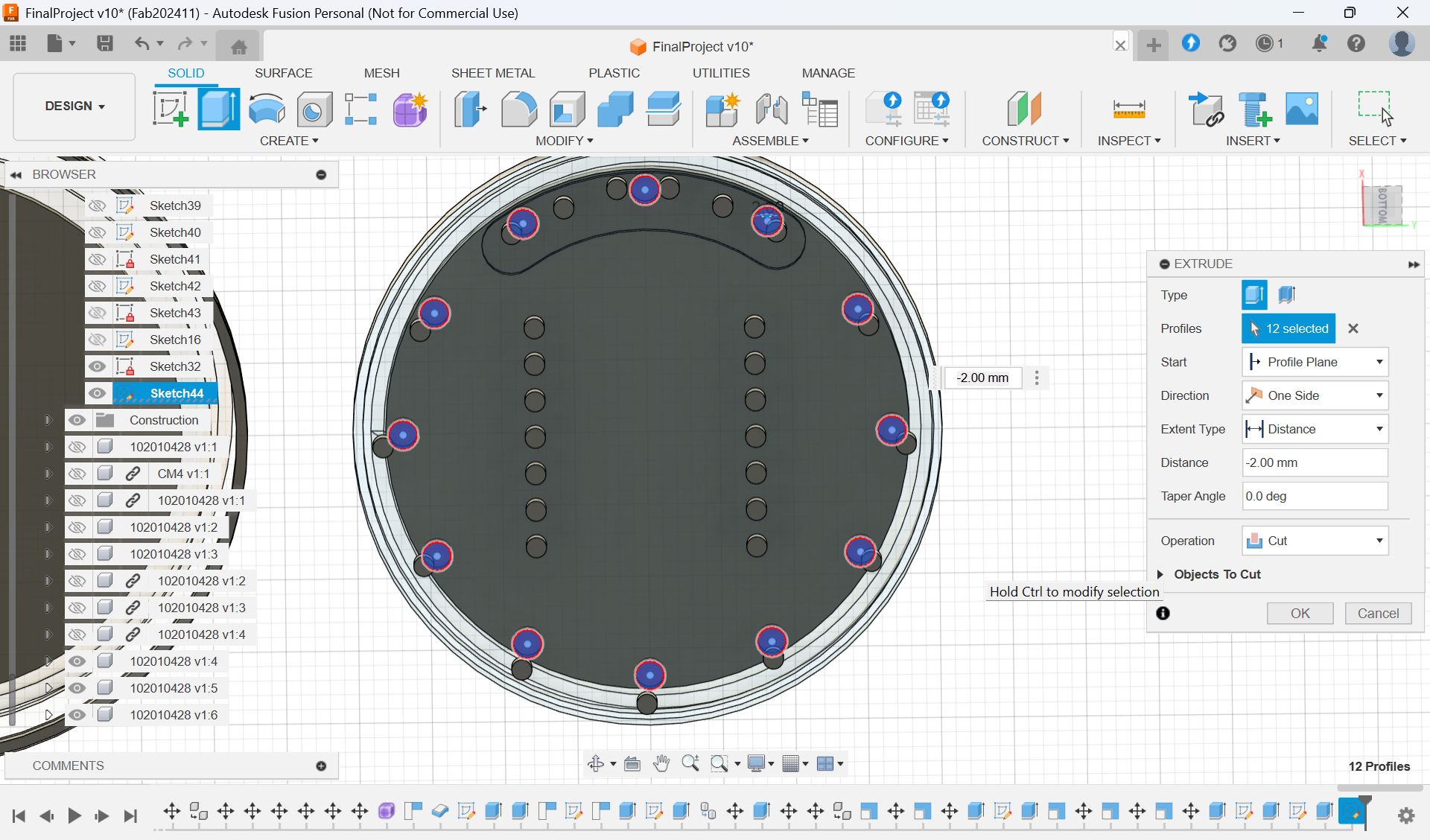This screenshot has width=1430, height=840.
Task: Toggle visibility of Sketch32
Action: 97,366
